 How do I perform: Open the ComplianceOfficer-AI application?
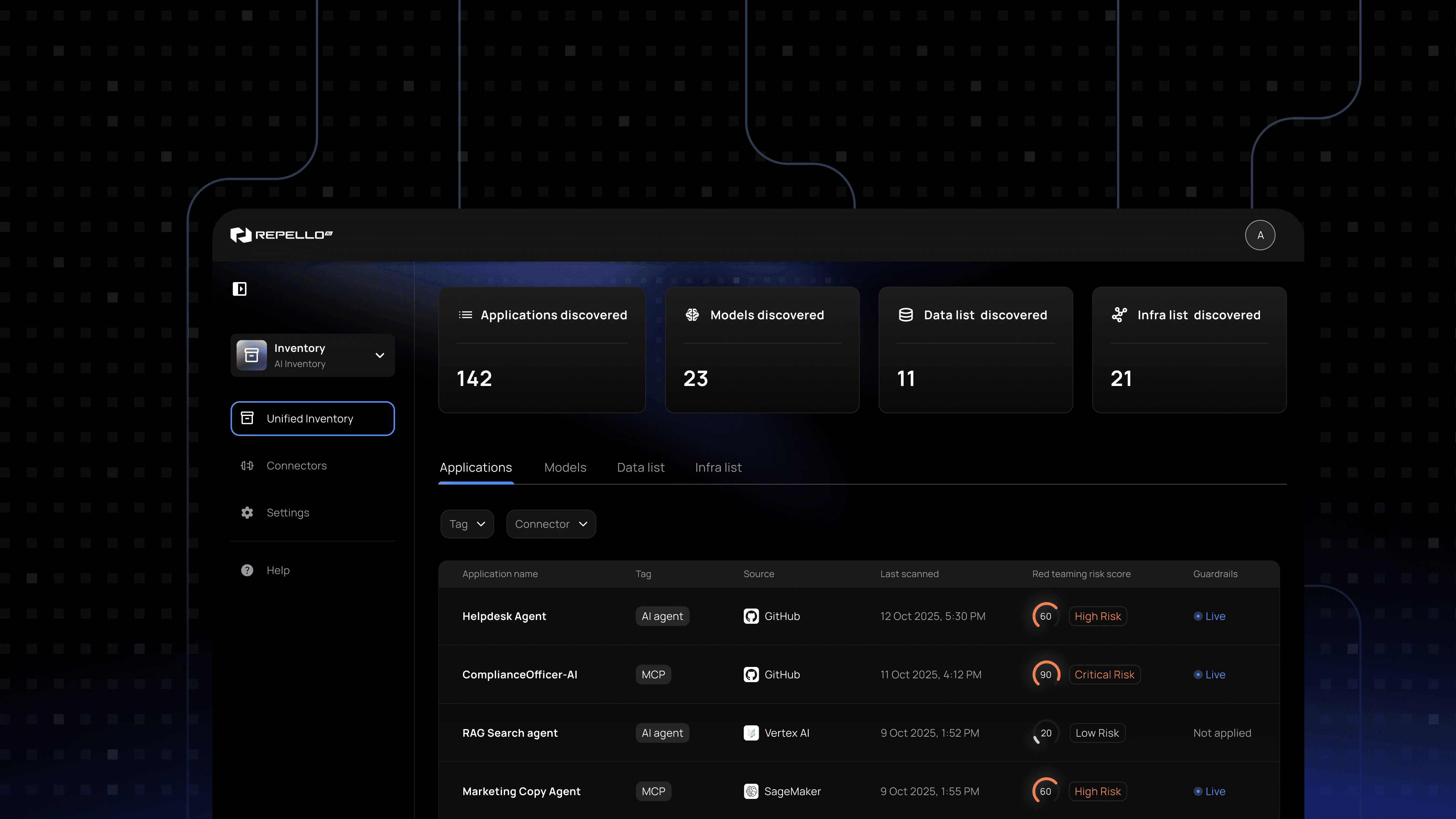click(x=520, y=675)
